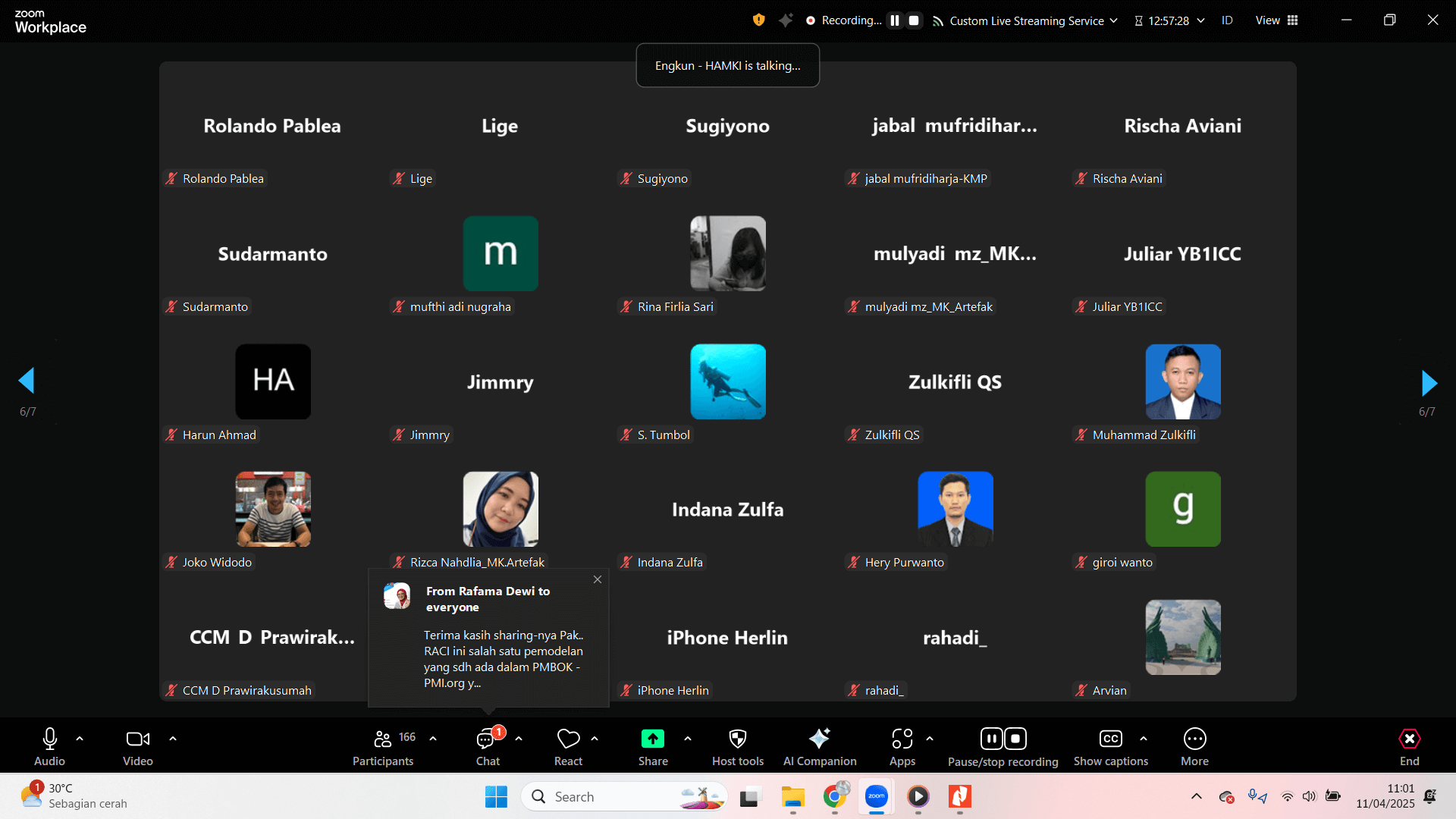Dismiss the Rafama Dewi chat notification
The image size is (1456, 819).
(x=598, y=579)
